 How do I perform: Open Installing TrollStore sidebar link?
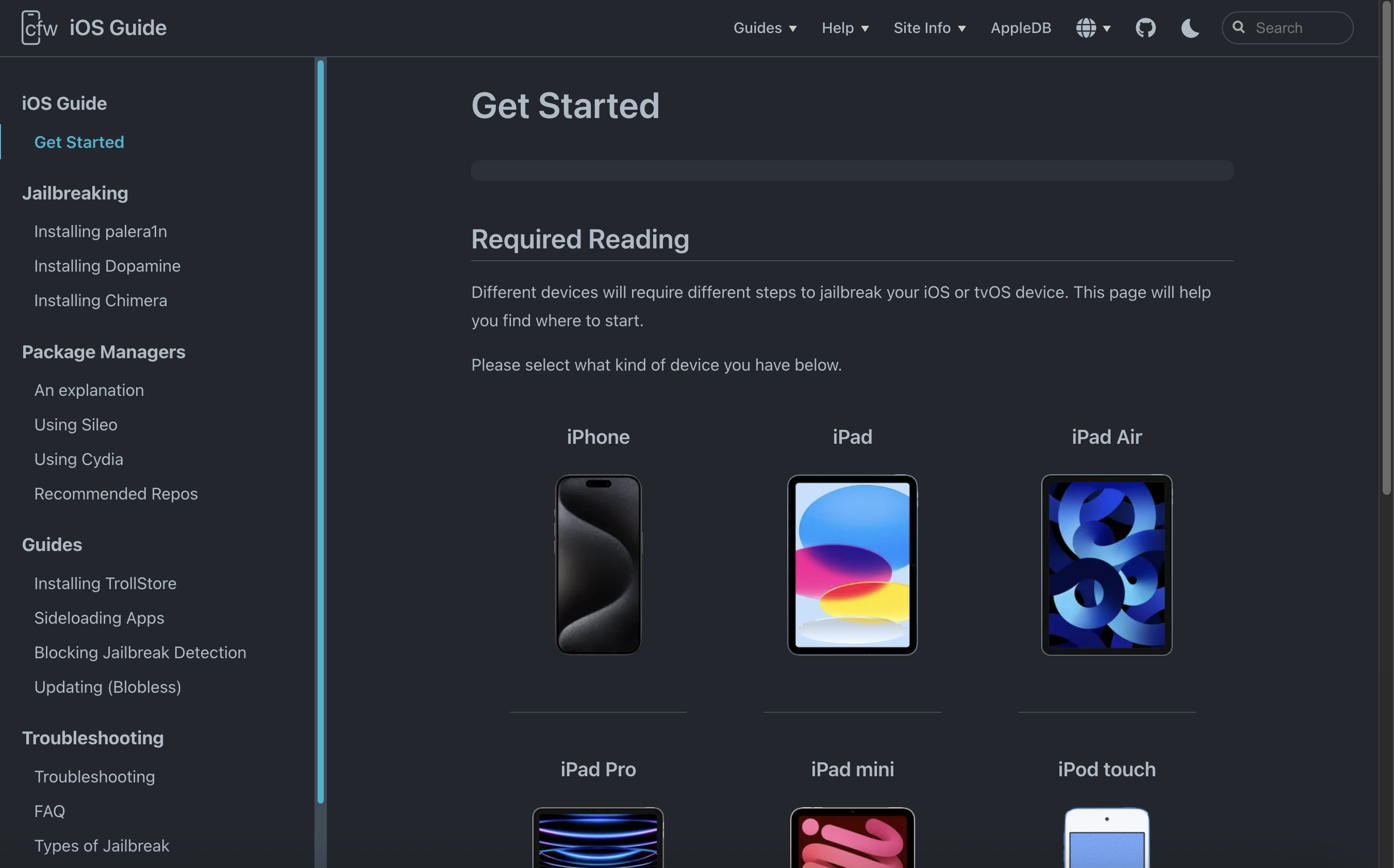105,583
